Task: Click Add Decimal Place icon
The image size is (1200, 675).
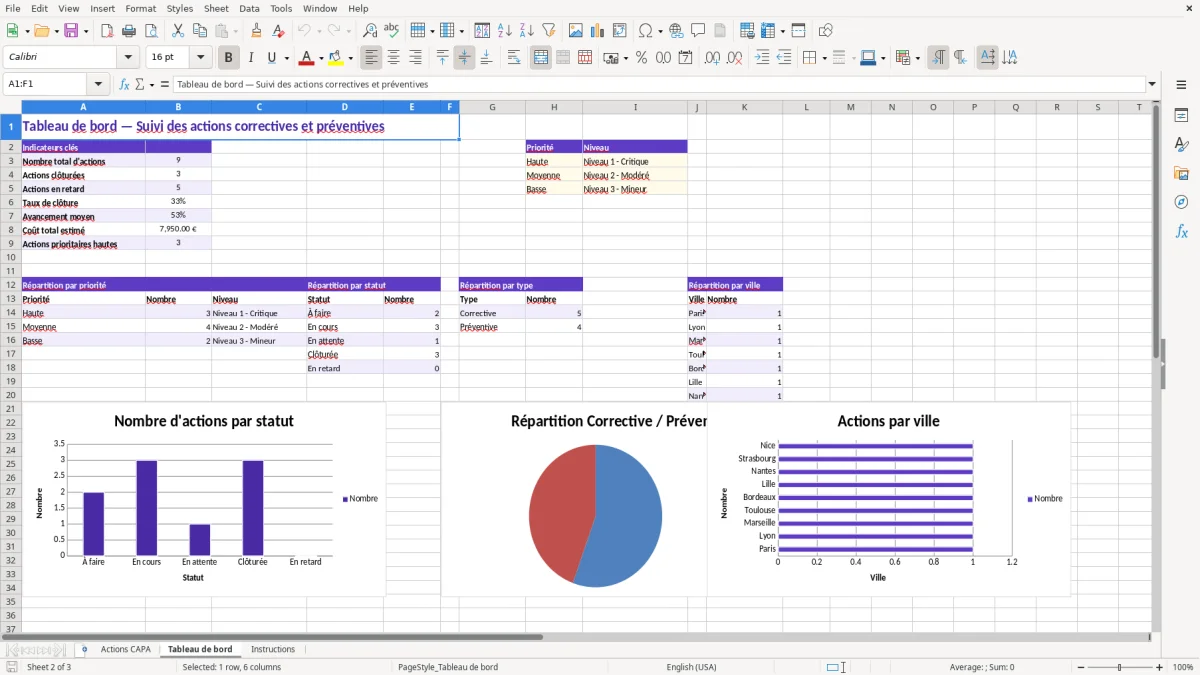Action: tap(714, 58)
